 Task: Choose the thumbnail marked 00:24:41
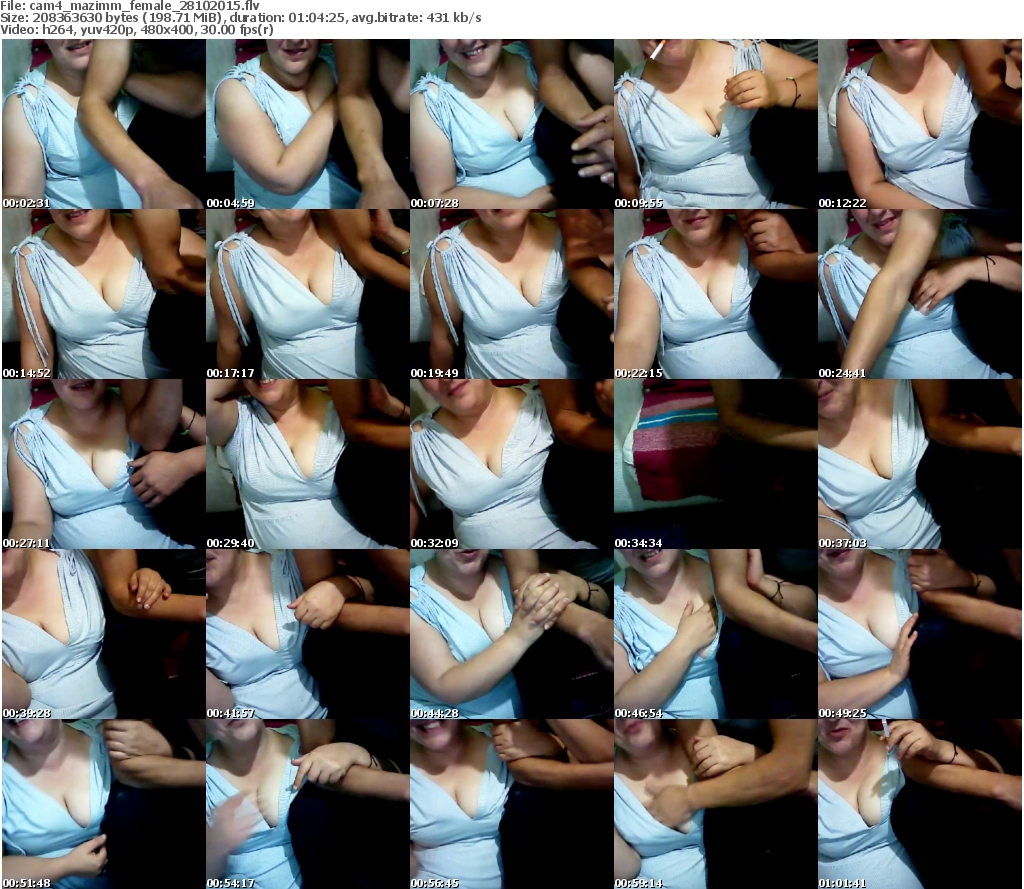pyautogui.click(x=920, y=294)
